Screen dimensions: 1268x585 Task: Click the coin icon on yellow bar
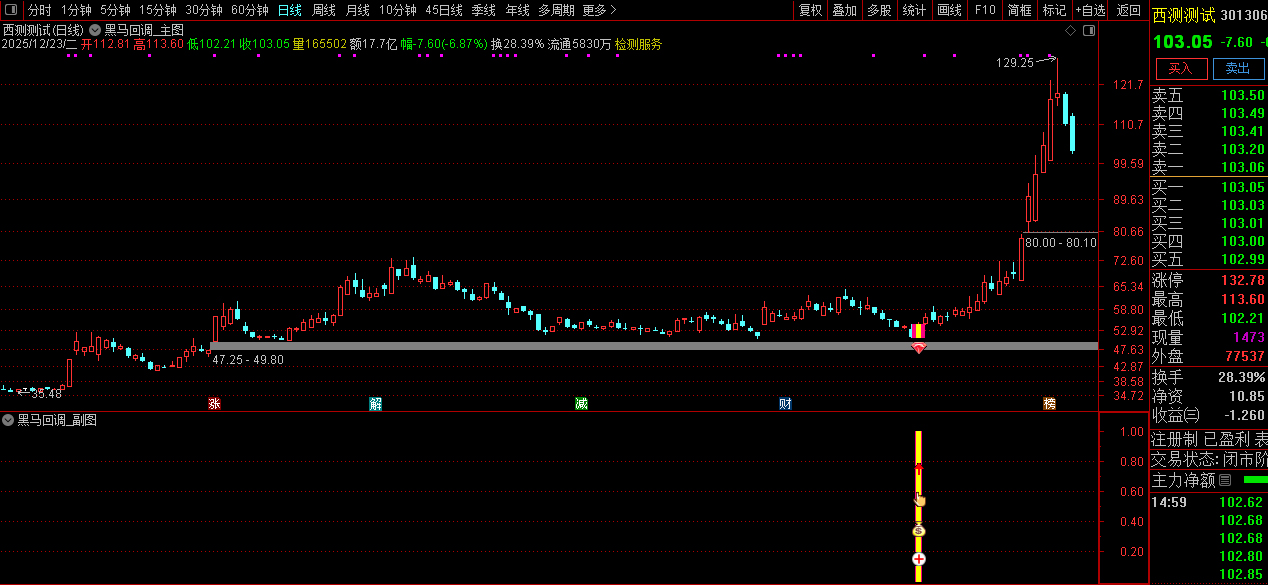(918, 530)
